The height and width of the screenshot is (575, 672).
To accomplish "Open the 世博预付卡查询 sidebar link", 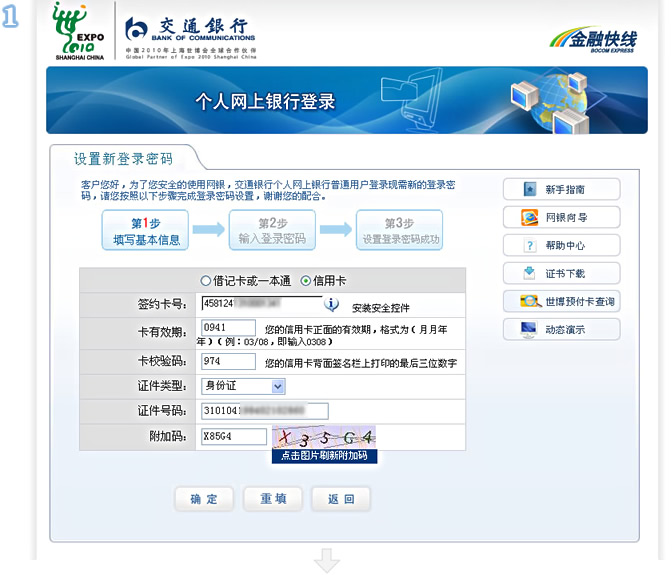I will point(561,301).
